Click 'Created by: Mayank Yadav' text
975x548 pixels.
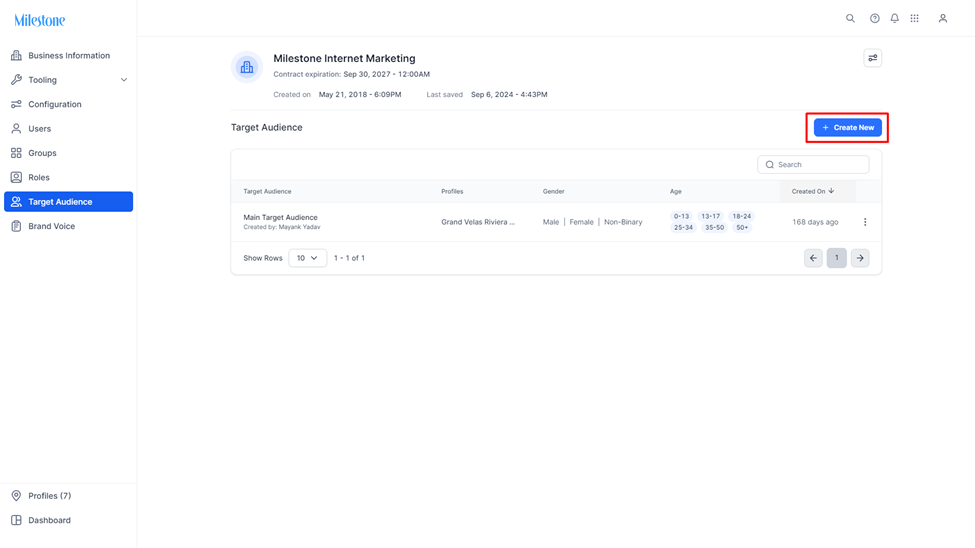pos(282,227)
